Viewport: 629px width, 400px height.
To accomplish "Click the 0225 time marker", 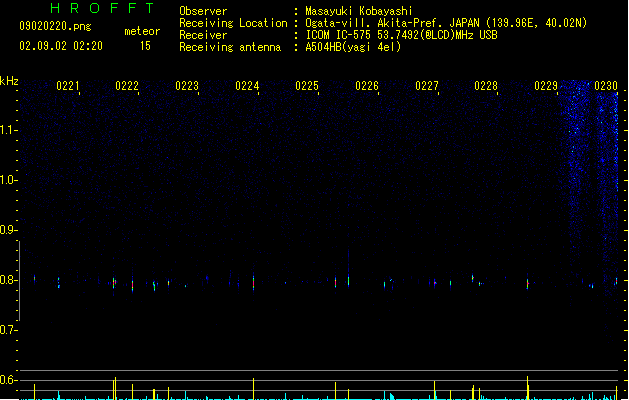I will [307, 86].
